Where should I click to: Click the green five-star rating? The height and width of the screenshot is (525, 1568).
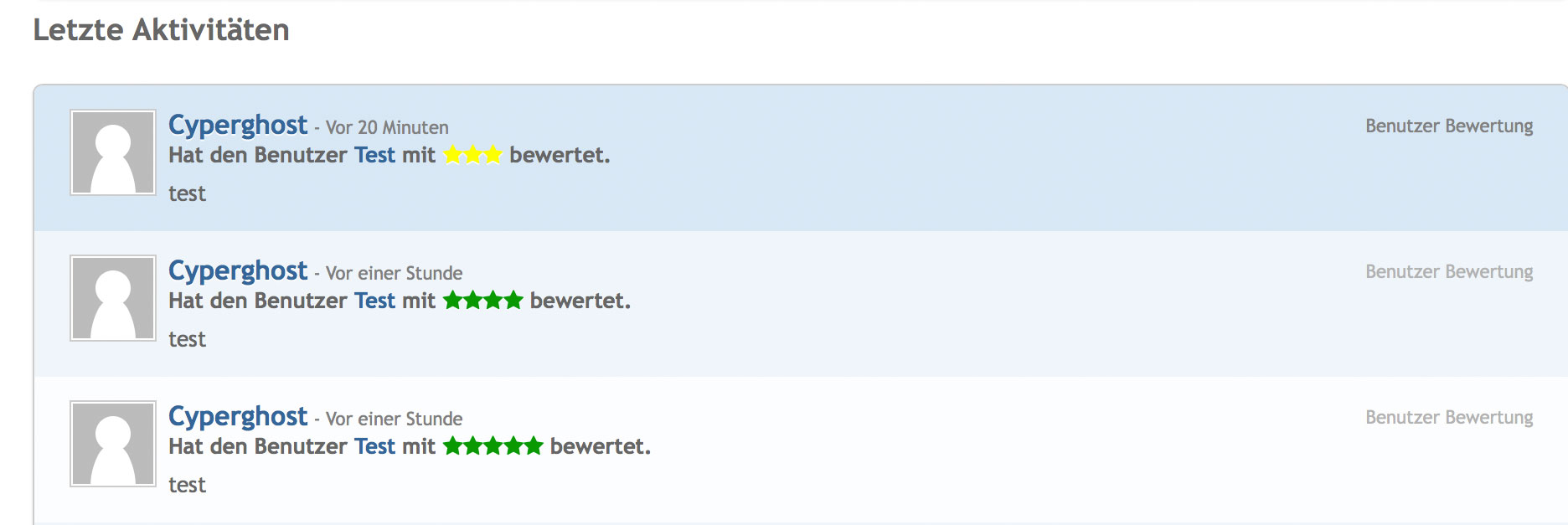493,446
